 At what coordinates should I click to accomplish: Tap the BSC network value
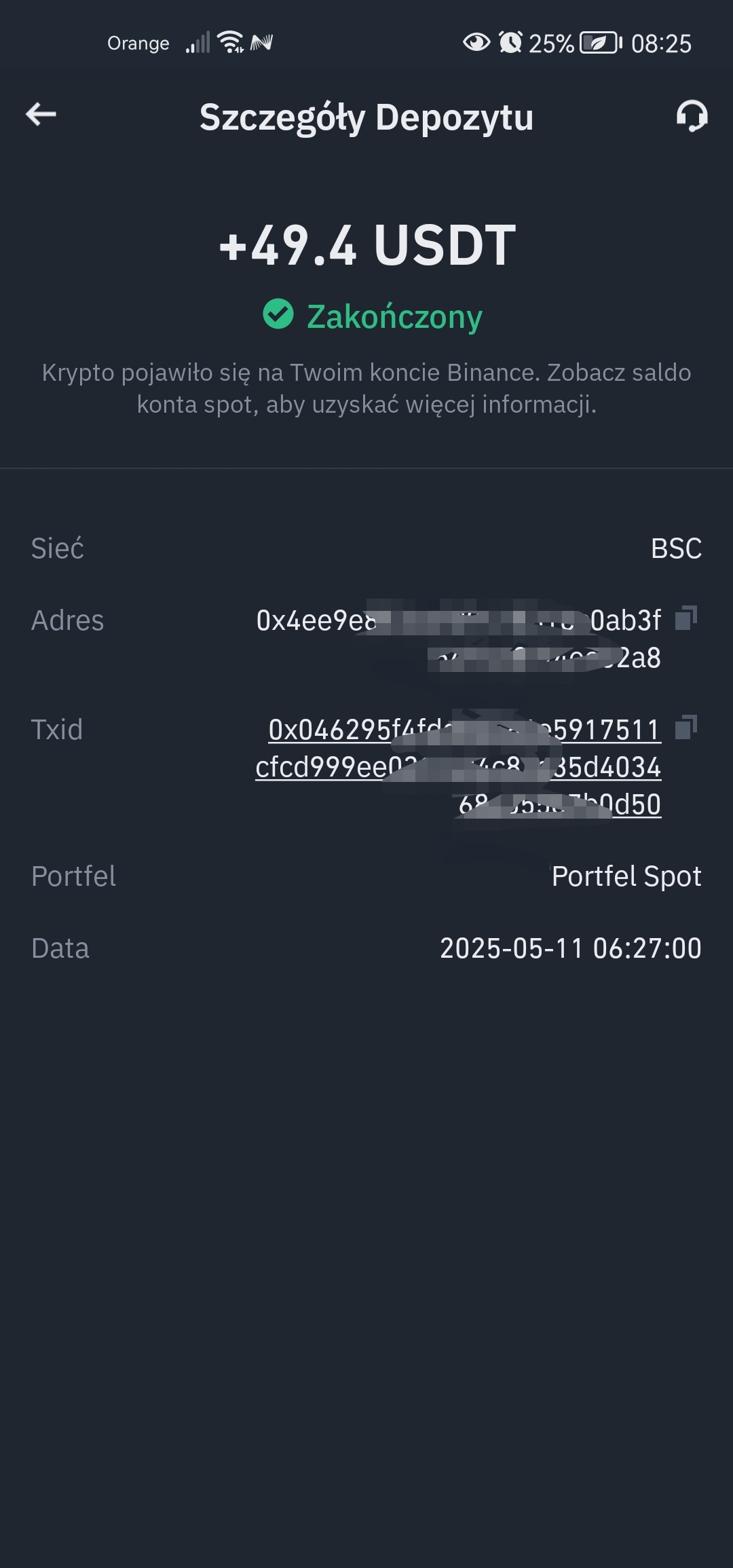click(x=676, y=548)
